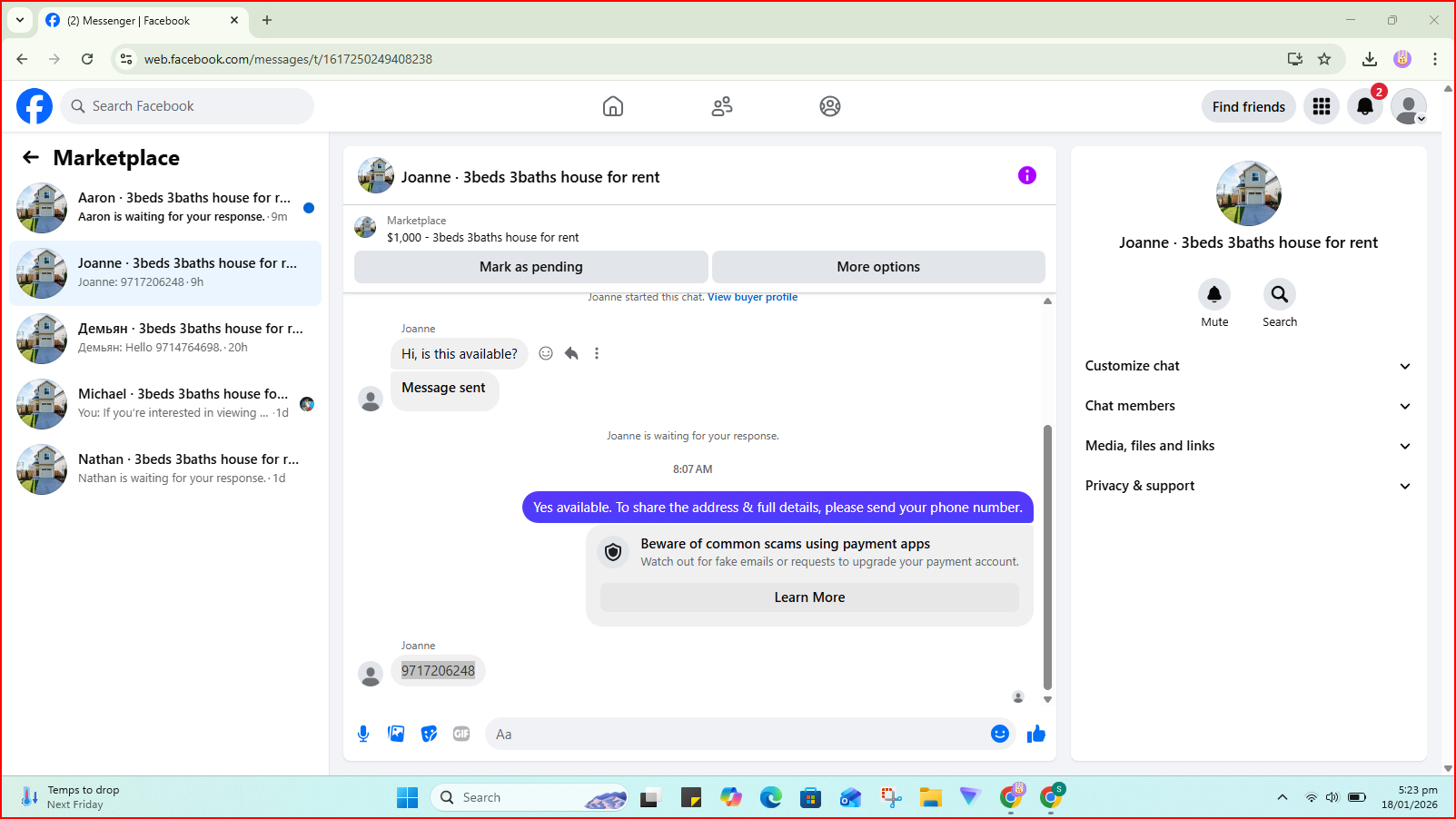Open Windows Start menu

pyautogui.click(x=408, y=797)
